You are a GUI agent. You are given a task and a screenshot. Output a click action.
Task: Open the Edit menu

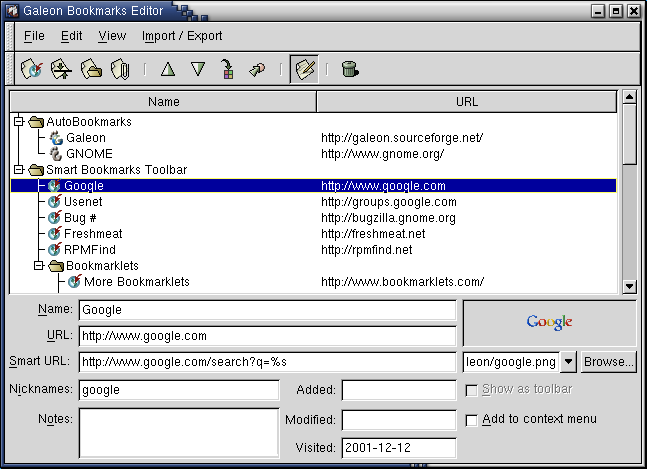pos(71,36)
